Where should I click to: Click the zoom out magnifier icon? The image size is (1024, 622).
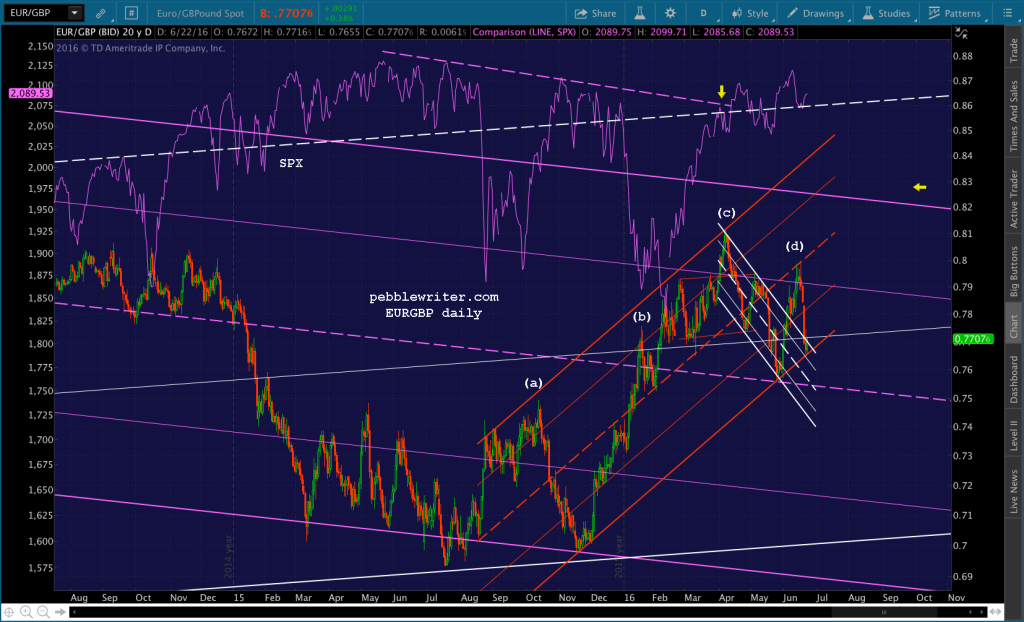click(43, 612)
